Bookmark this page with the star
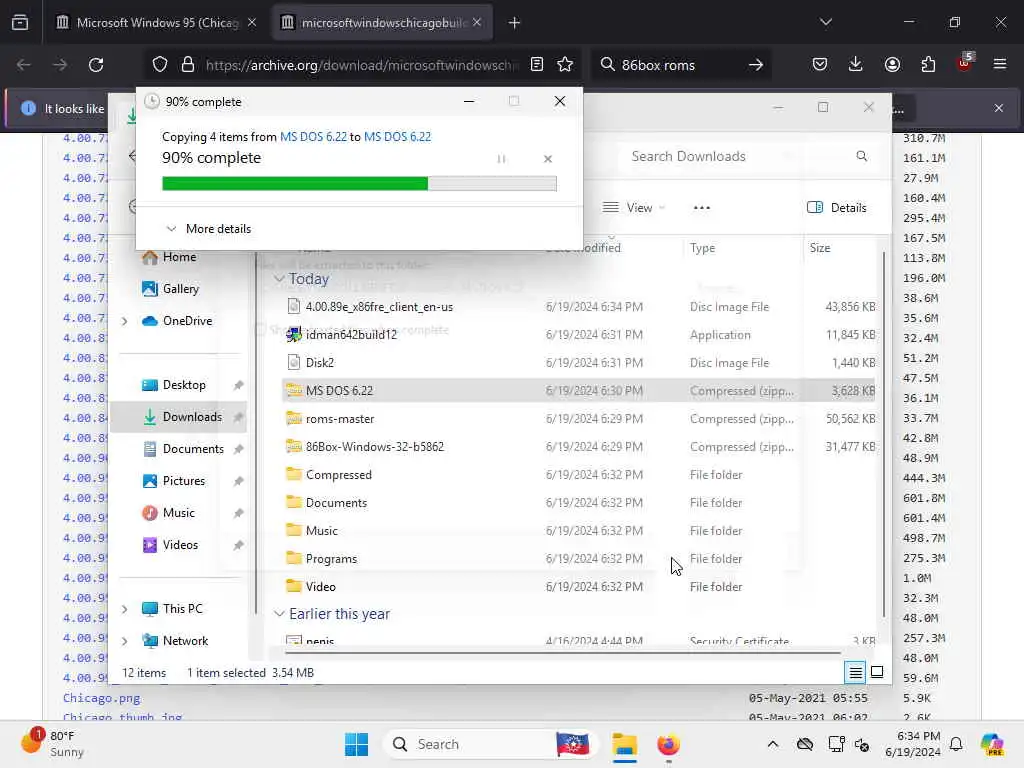Screen dimensions: 1024x768 click(x=565, y=65)
